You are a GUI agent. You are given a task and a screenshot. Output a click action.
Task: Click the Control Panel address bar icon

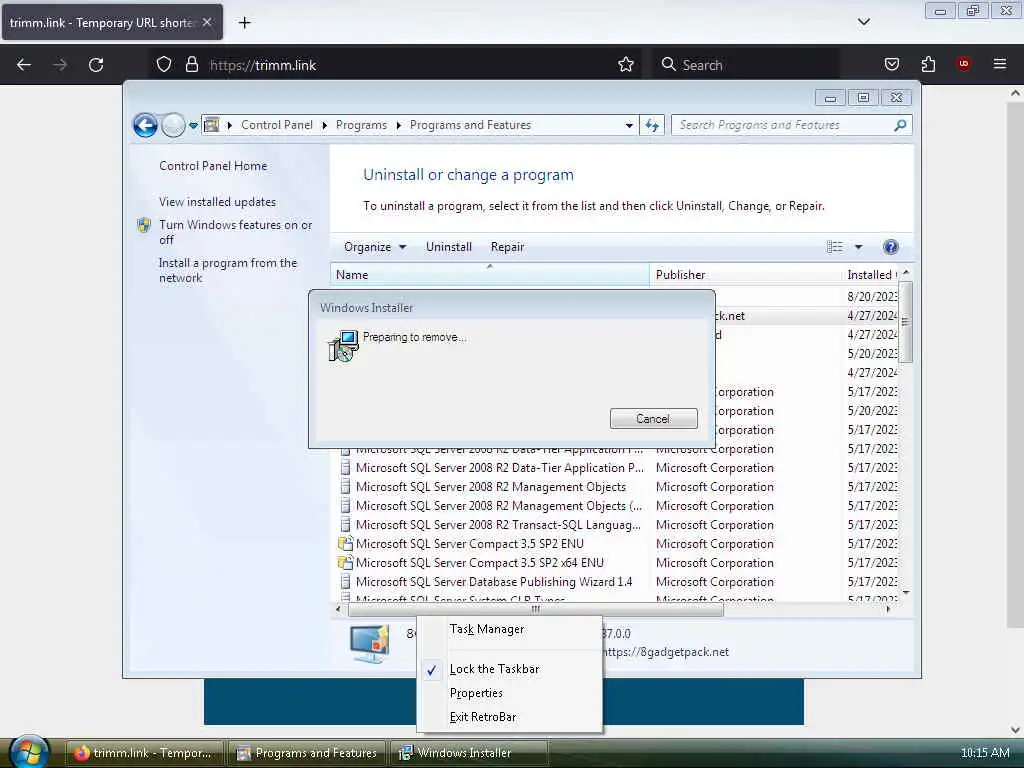point(212,125)
